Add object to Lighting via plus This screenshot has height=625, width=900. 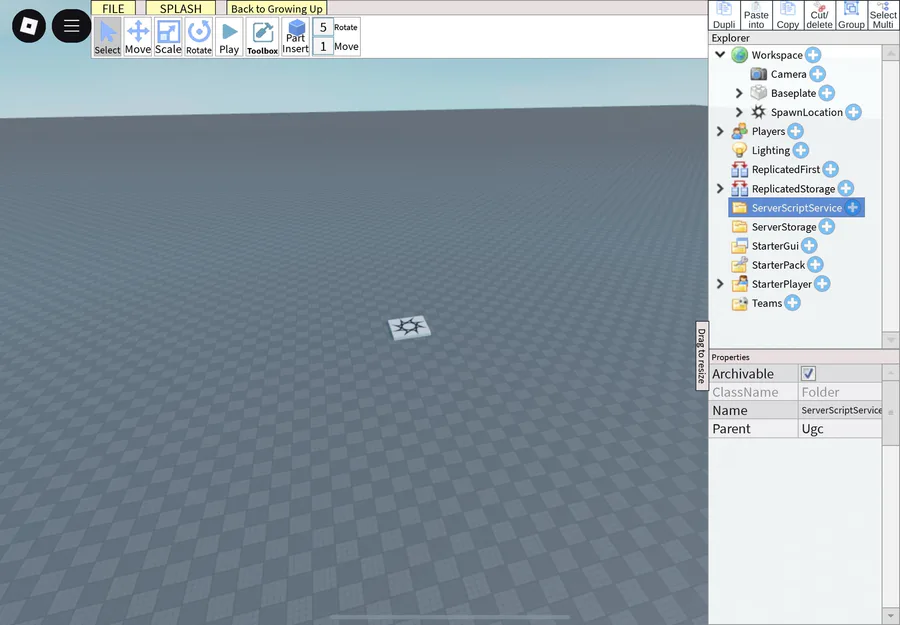click(801, 150)
